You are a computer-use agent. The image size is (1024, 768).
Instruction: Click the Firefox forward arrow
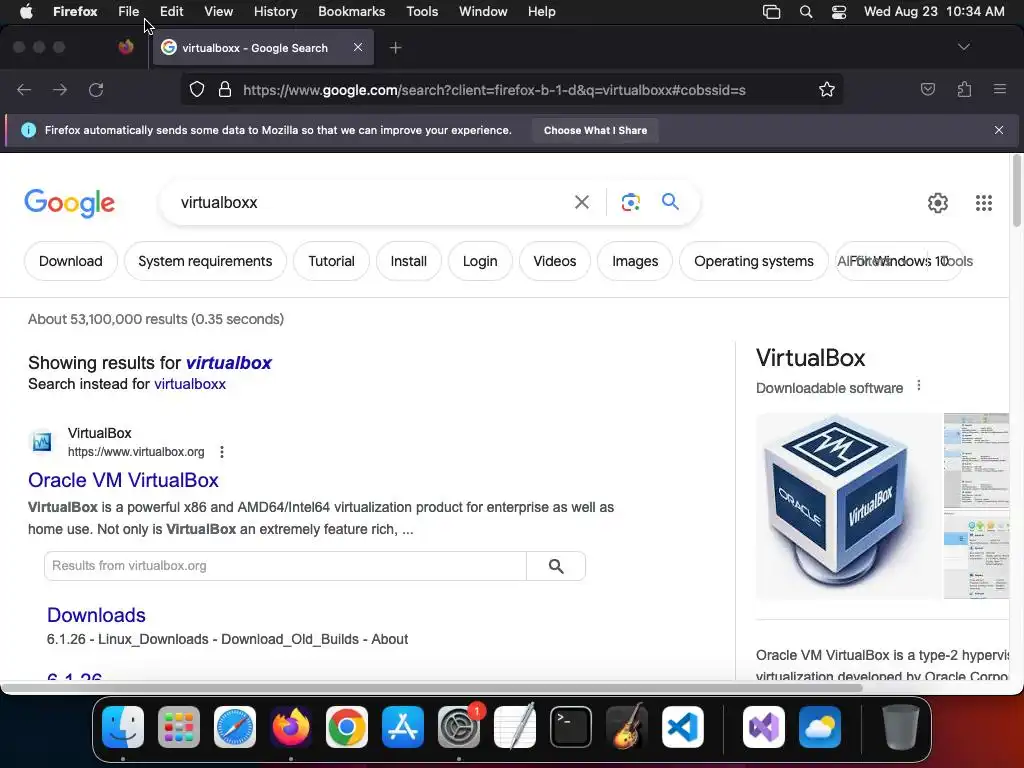[60, 89]
